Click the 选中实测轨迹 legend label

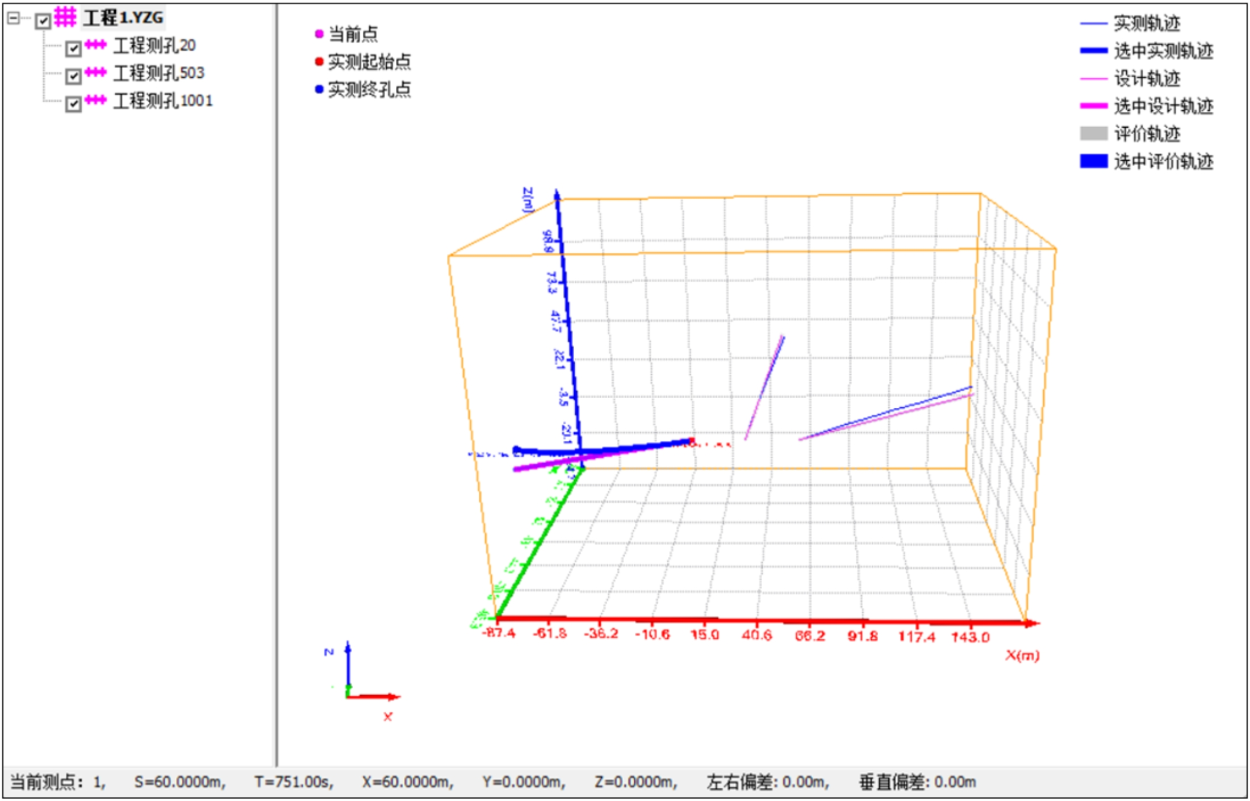pyautogui.click(x=1163, y=51)
